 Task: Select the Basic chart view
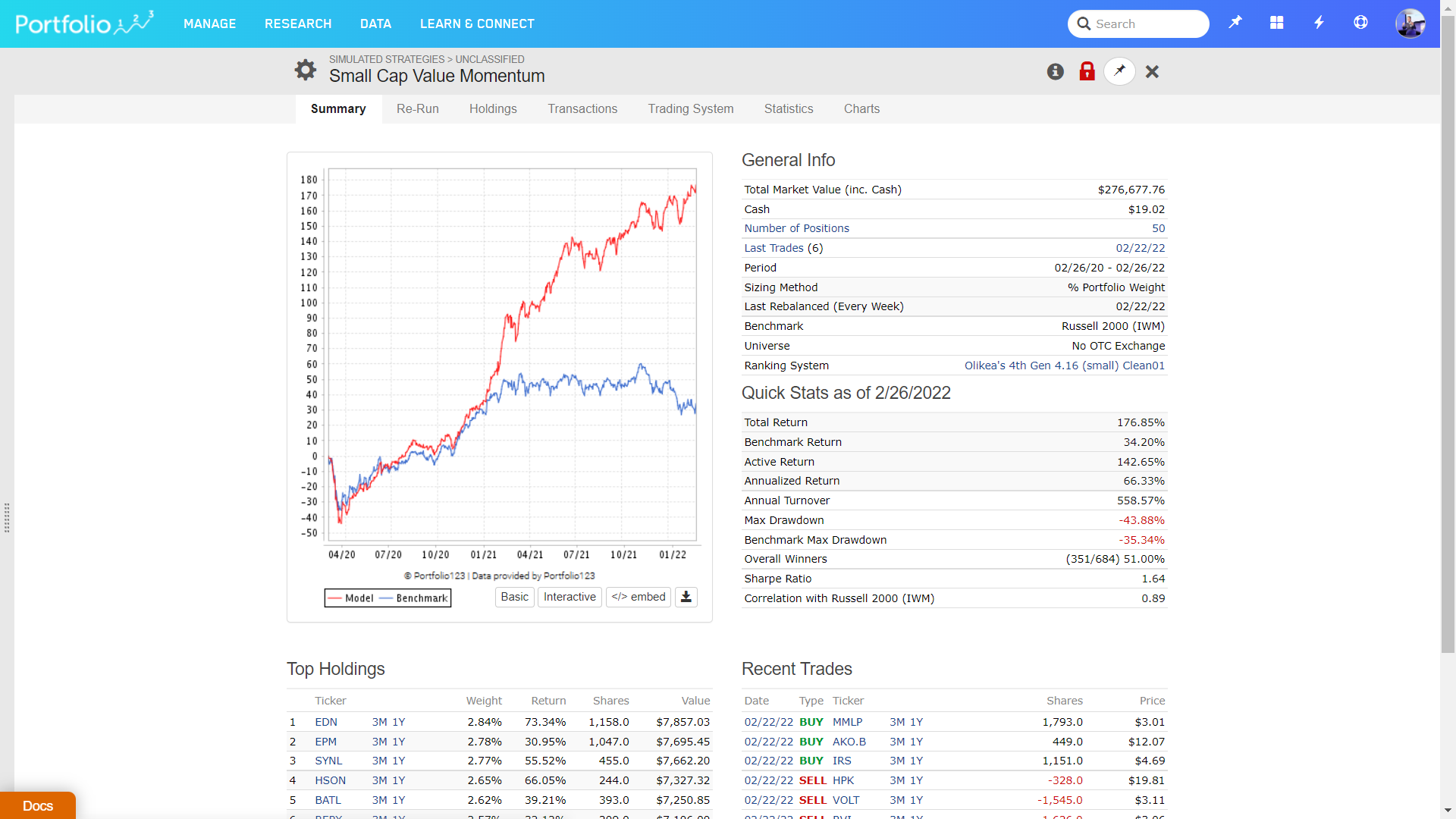point(514,598)
